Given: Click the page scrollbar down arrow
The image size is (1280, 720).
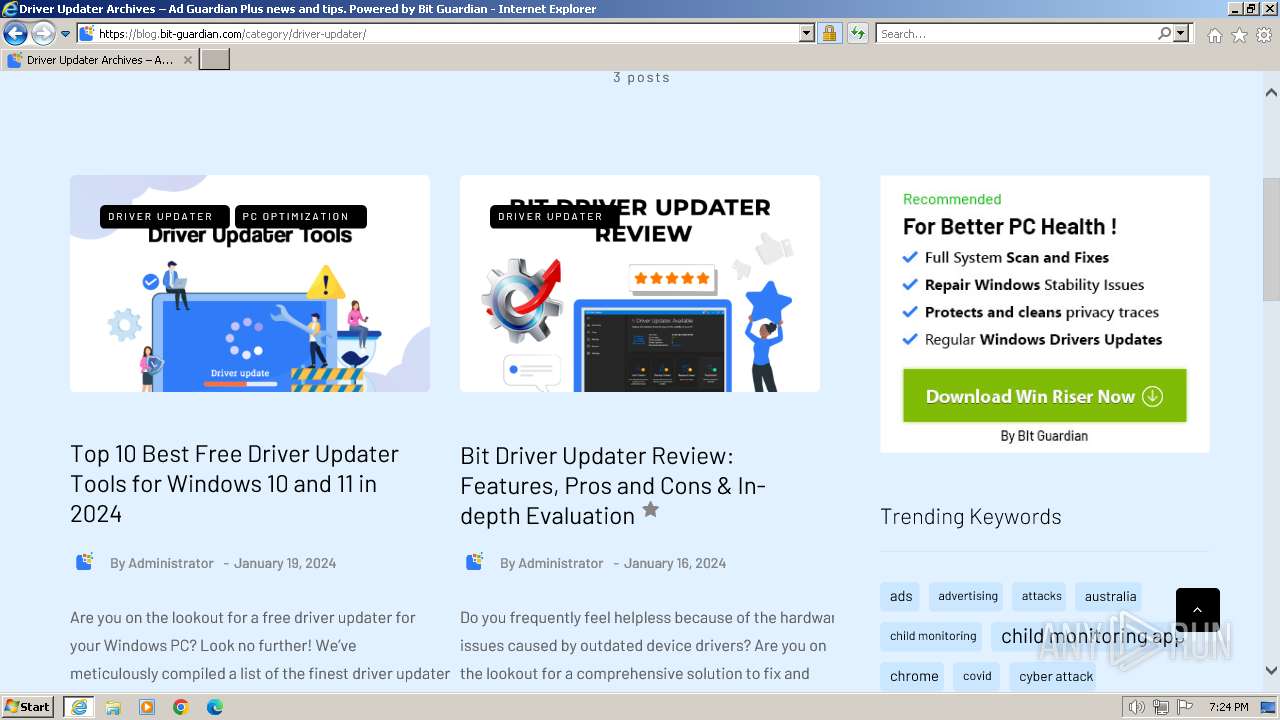Looking at the screenshot, I should click(x=1271, y=671).
